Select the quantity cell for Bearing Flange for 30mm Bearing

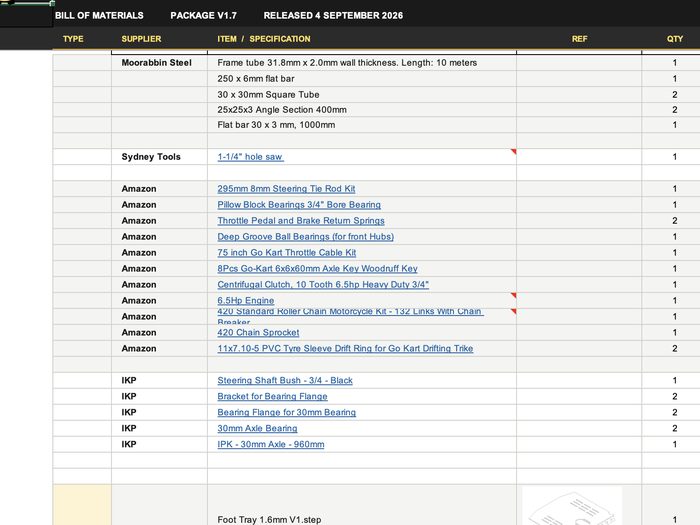671,412
